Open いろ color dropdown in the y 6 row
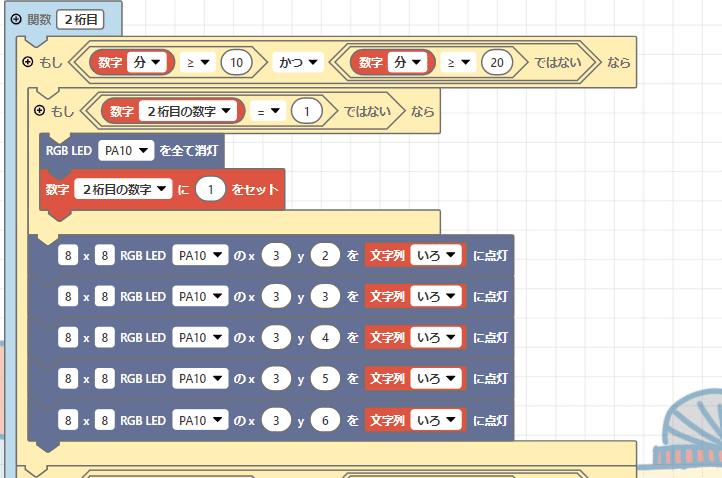 [x=436, y=420]
